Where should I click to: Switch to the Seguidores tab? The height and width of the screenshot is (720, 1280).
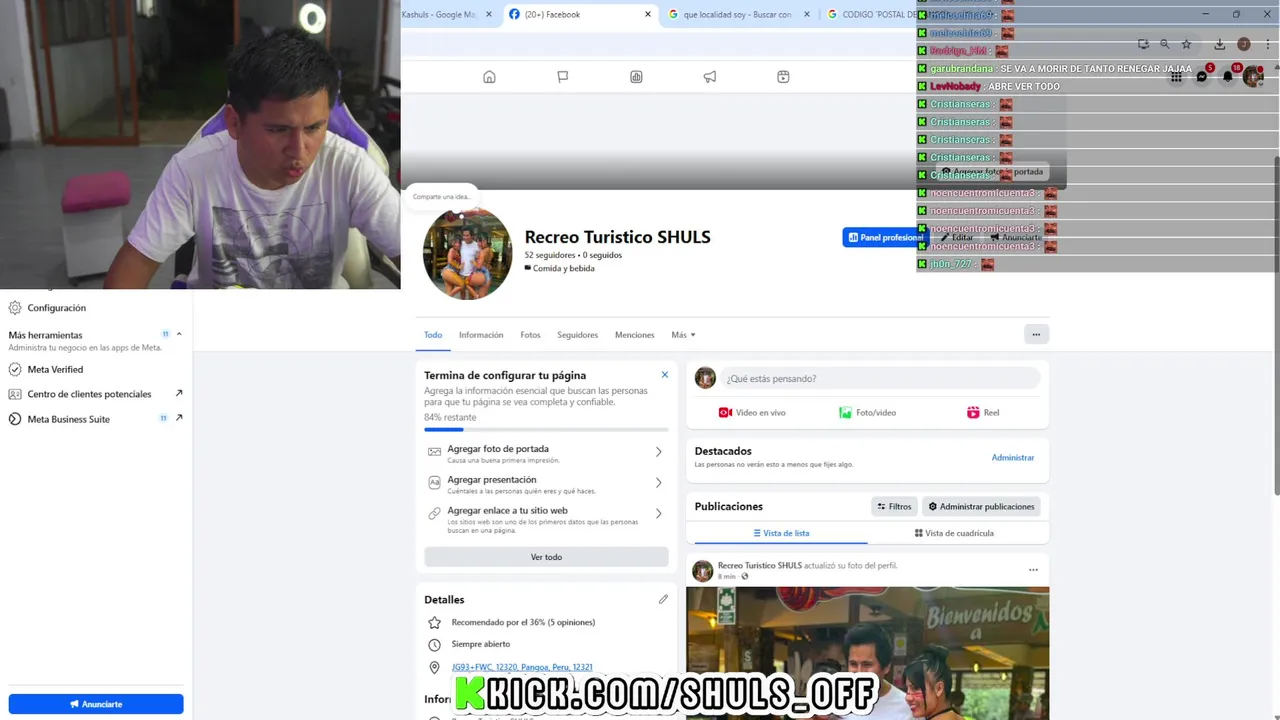(577, 335)
